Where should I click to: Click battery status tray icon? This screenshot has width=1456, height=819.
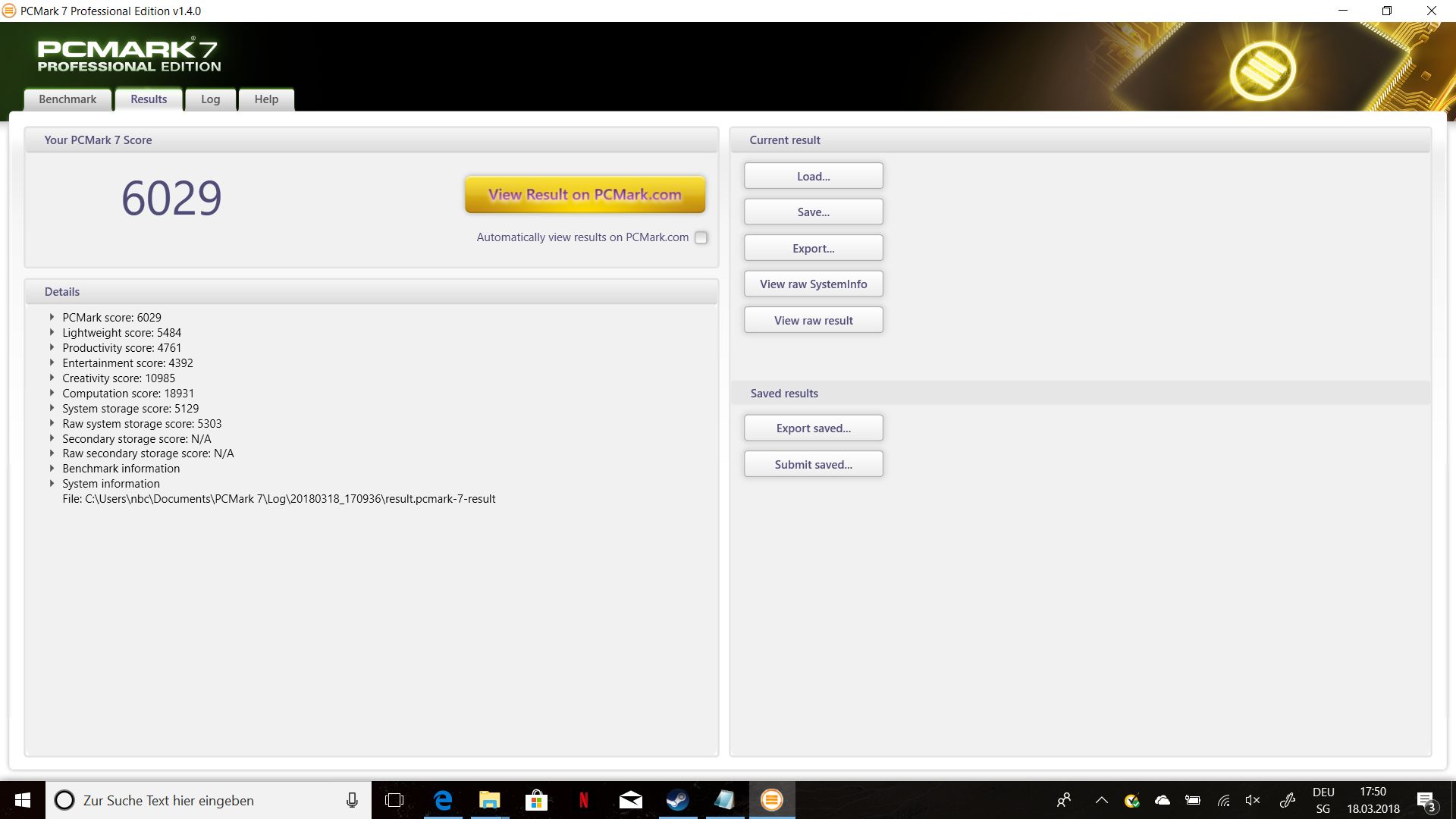[1193, 800]
